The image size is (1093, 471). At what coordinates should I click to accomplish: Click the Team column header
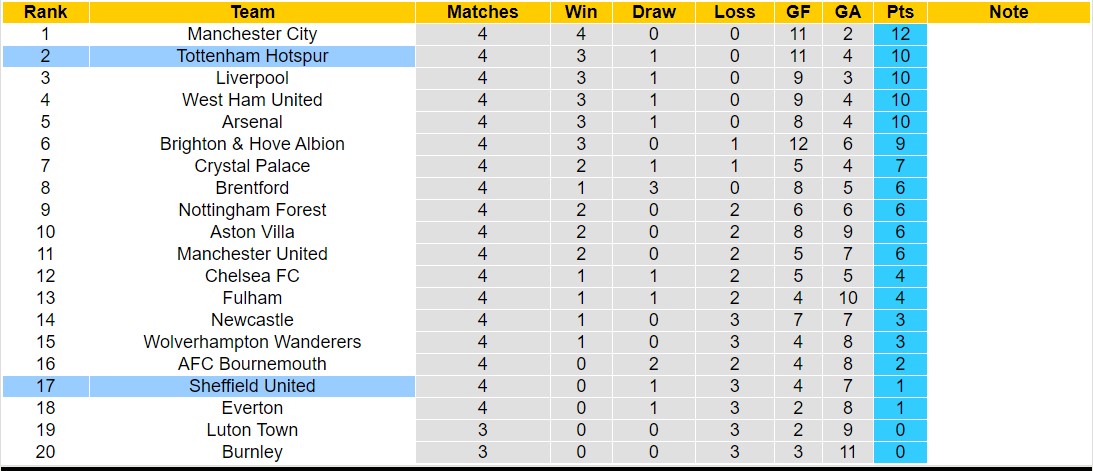252,12
